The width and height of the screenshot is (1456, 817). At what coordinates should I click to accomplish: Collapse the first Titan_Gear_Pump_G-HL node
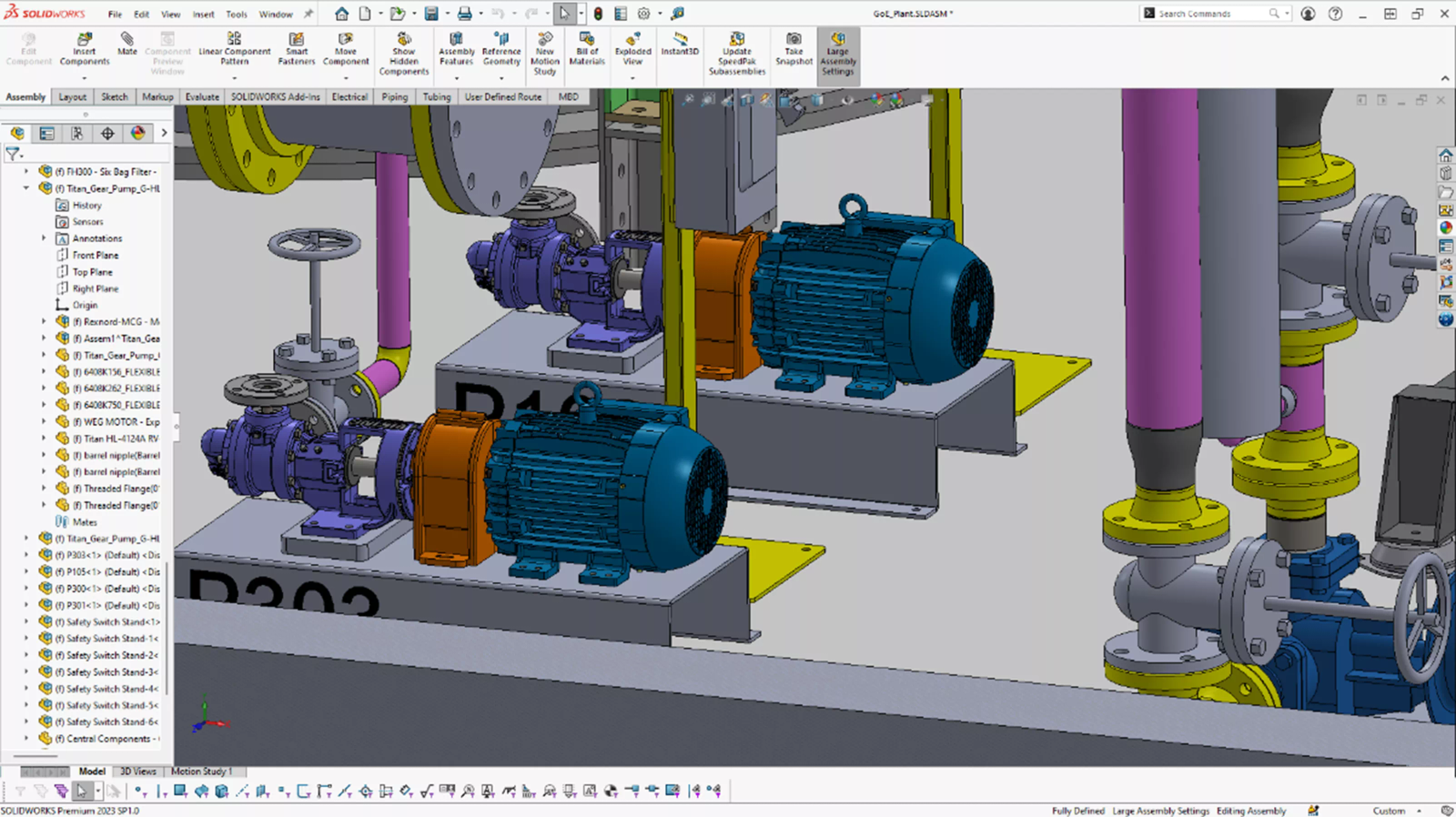(26, 188)
